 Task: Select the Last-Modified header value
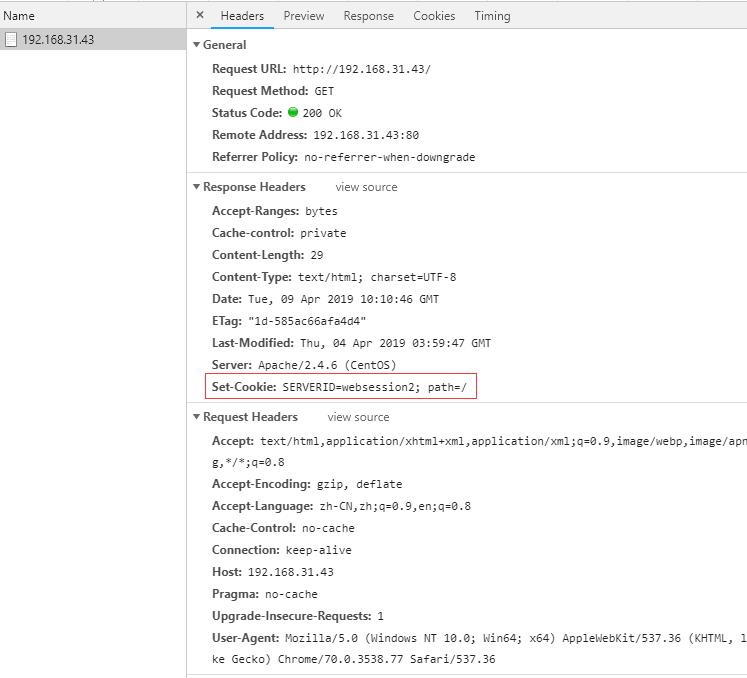coord(395,343)
